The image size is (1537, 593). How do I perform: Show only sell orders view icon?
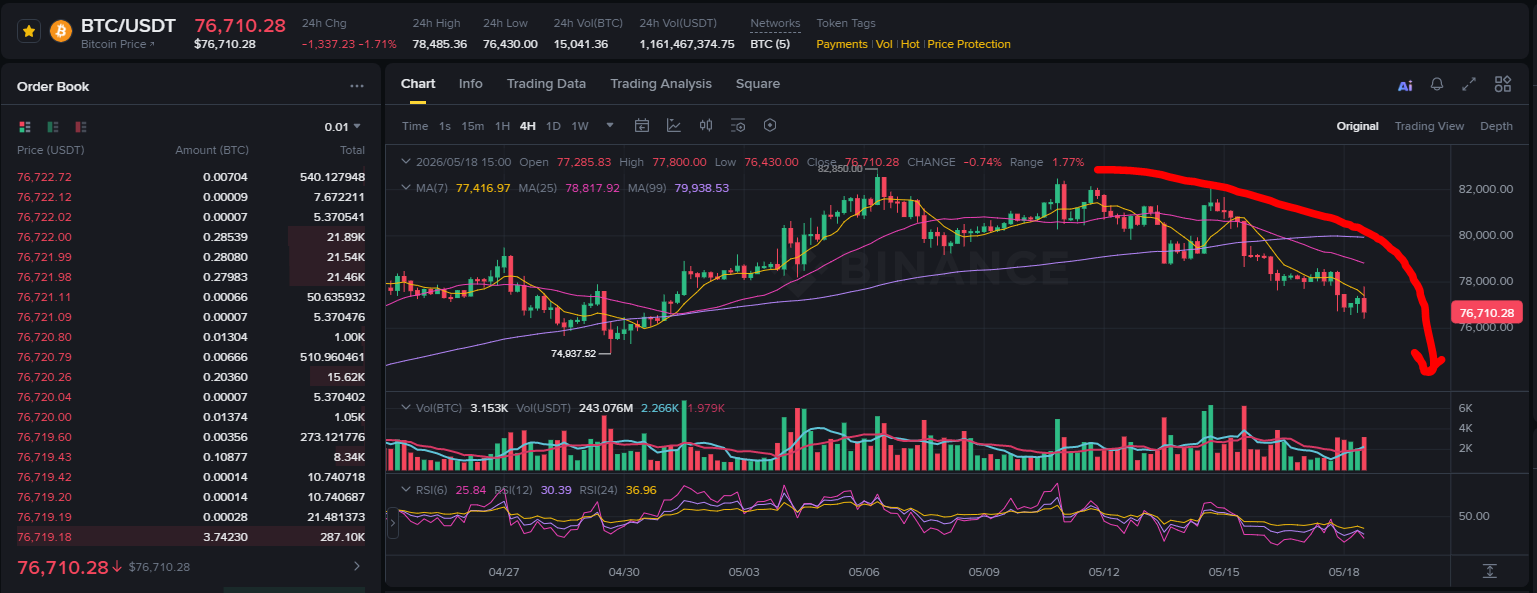coord(81,127)
